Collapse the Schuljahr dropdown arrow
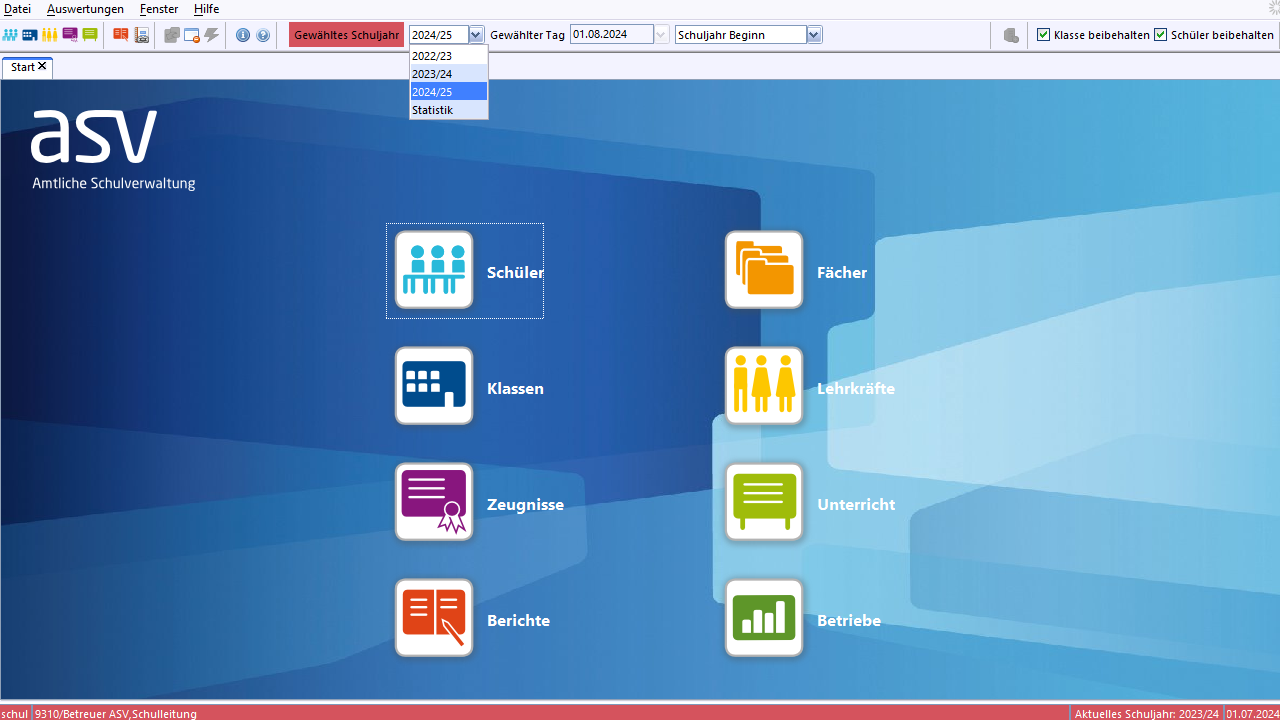The image size is (1280, 720). tap(476, 35)
